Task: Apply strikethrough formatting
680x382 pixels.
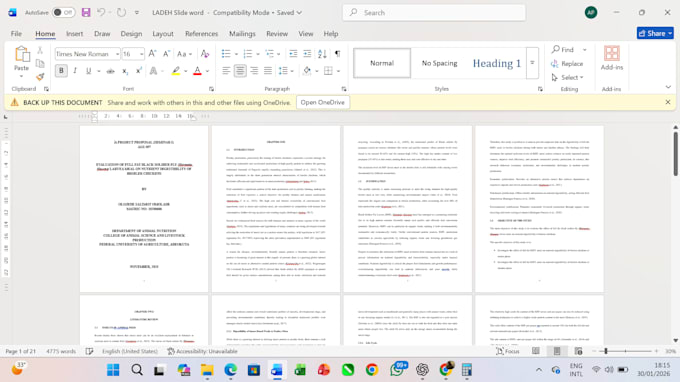Action: (x=111, y=71)
